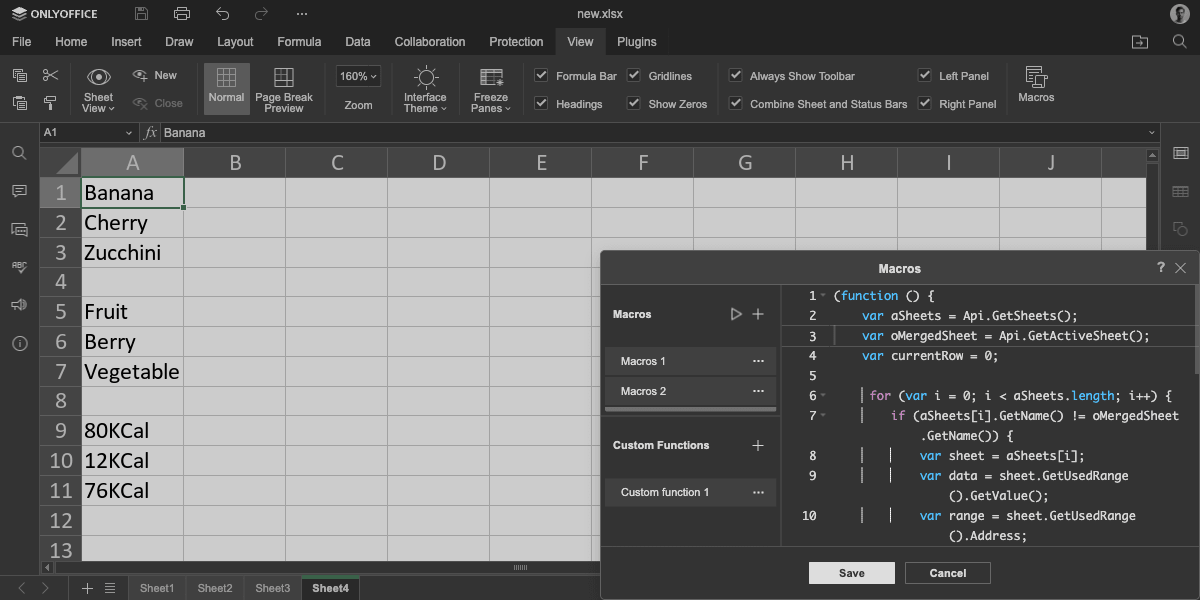The height and width of the screenshot is (600, 1200).
Task: Toggle the Gridlines checkbox
Action: (633, 75)
